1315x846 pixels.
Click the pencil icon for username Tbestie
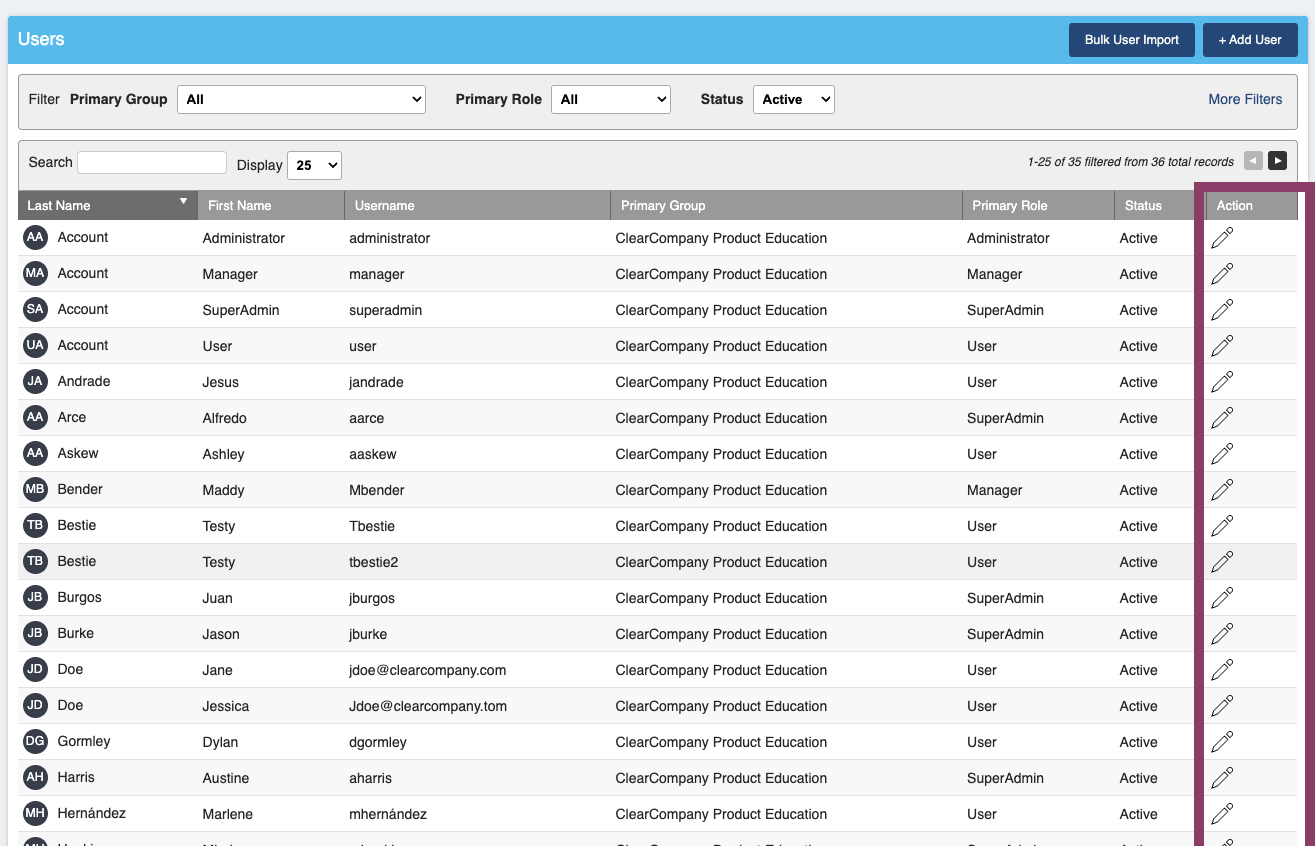pos(1222,526)
